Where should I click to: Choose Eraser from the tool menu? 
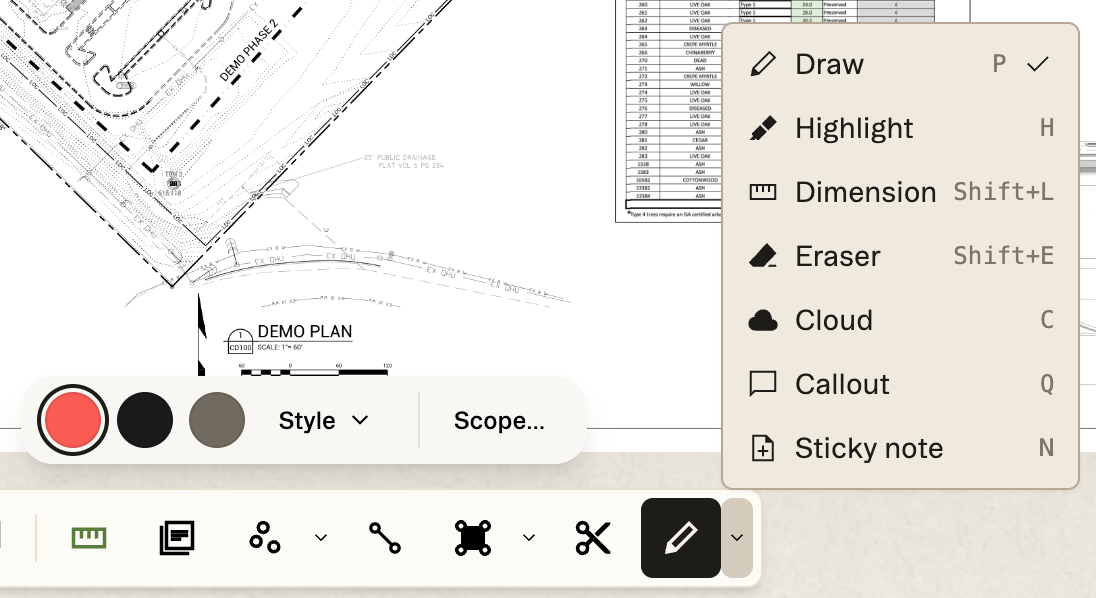[x=900, y=256]
